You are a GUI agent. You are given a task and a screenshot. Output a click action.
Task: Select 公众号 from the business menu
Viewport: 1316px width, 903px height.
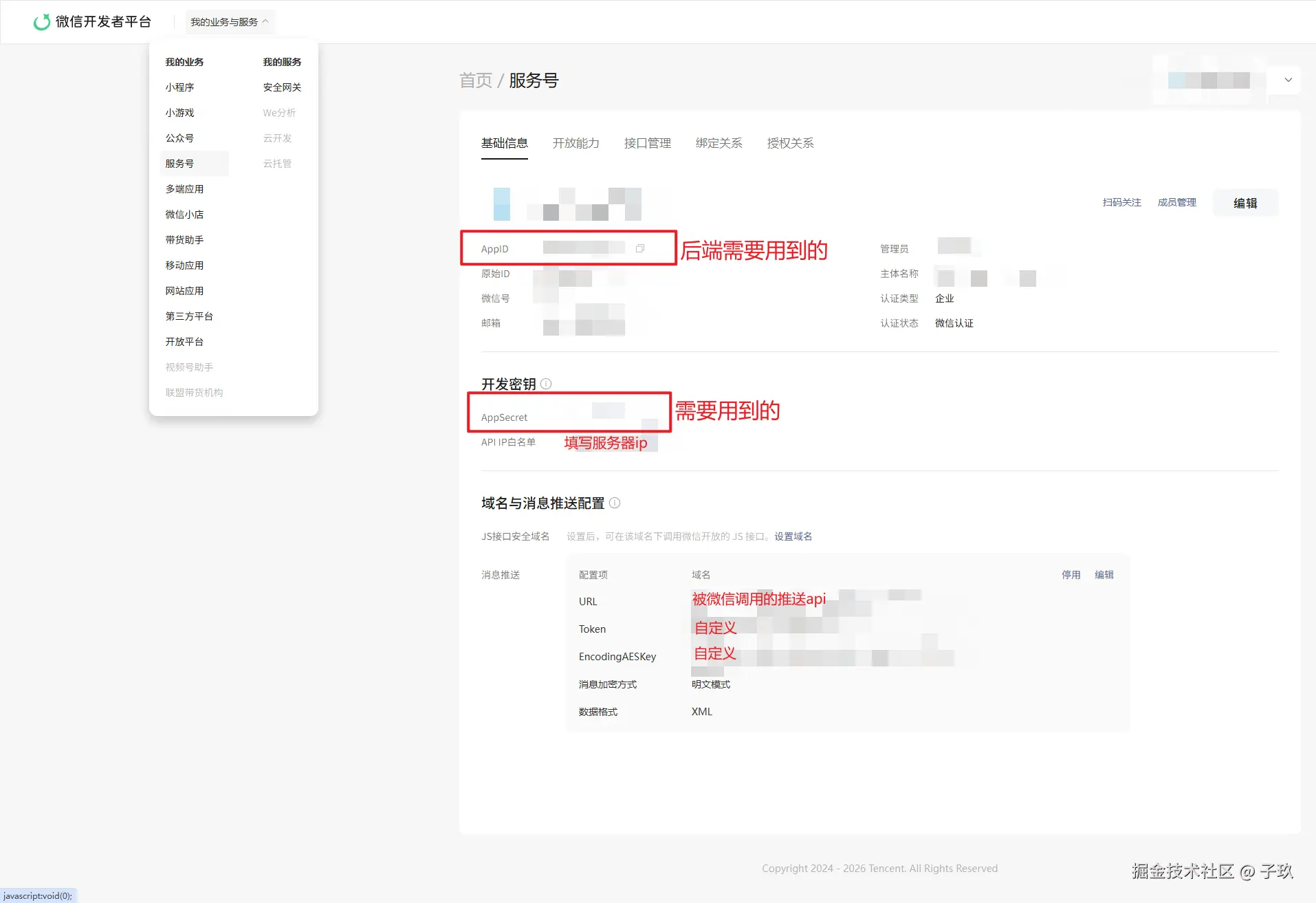point(179,138)
